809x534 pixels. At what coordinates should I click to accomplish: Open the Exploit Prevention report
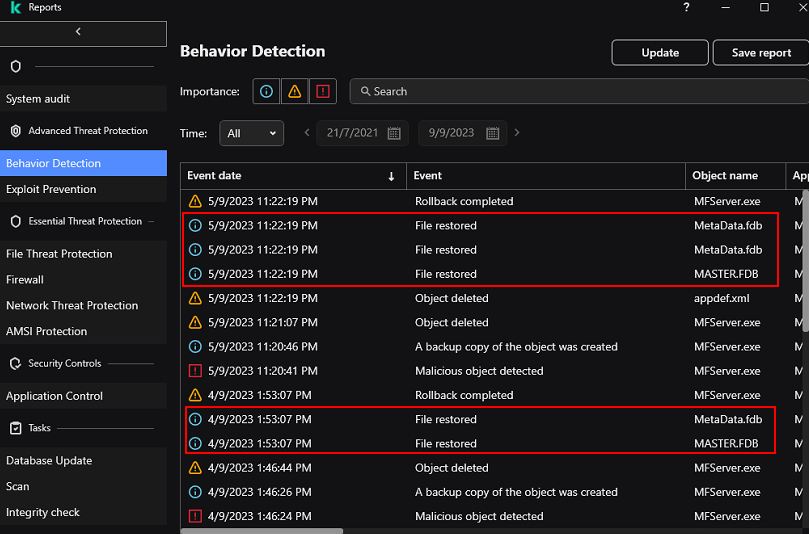pos(52,189)
